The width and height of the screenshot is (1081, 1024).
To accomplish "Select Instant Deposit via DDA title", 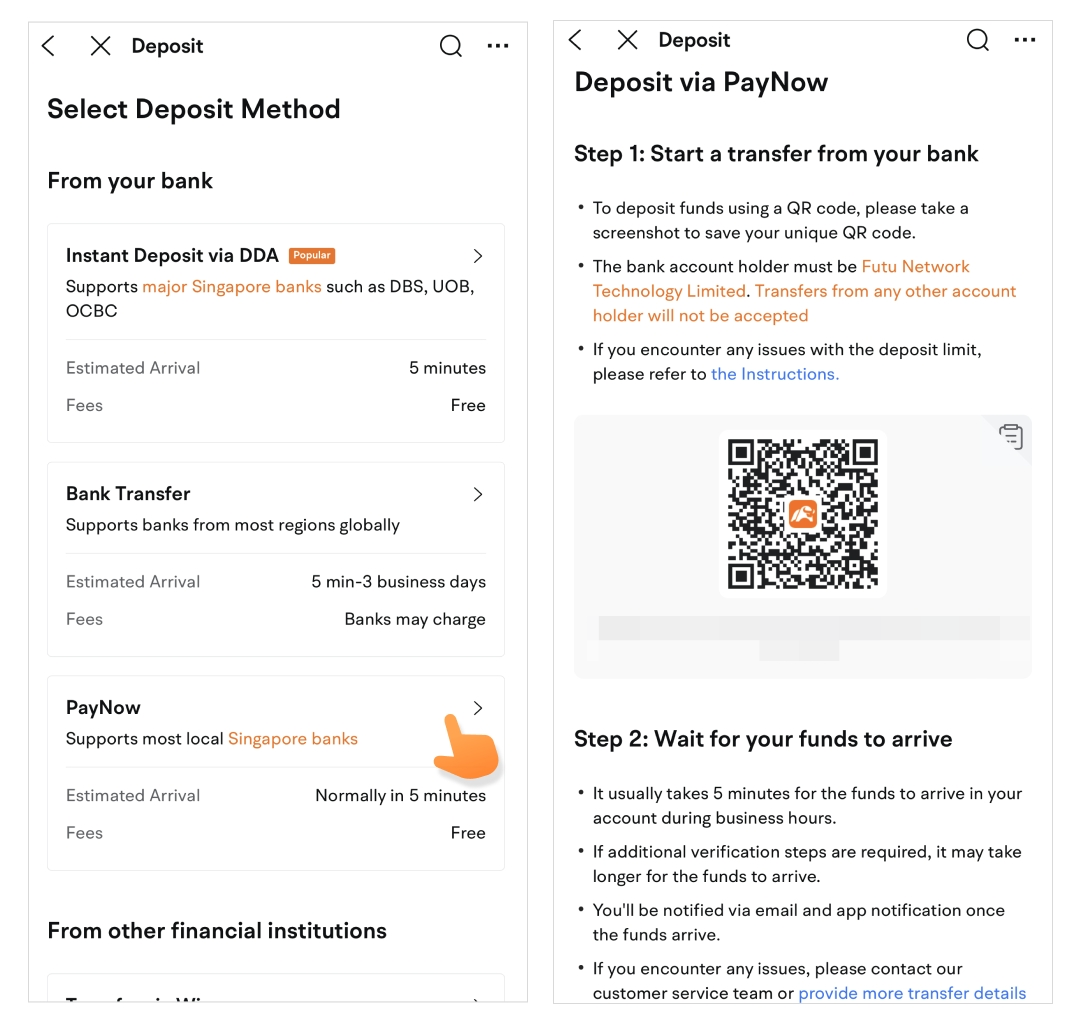I will tap(172, 256).
